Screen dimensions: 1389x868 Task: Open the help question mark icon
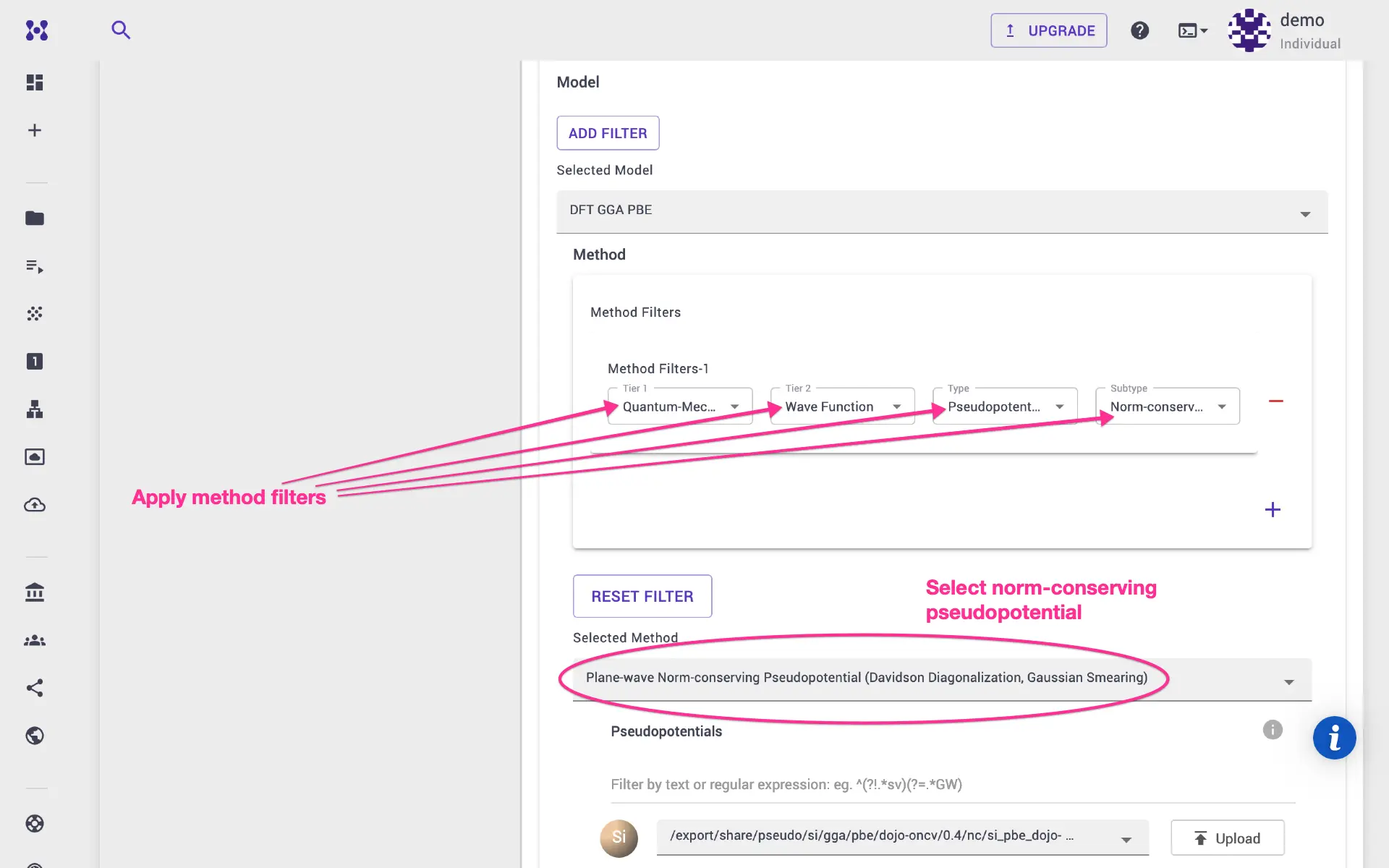1139,30
